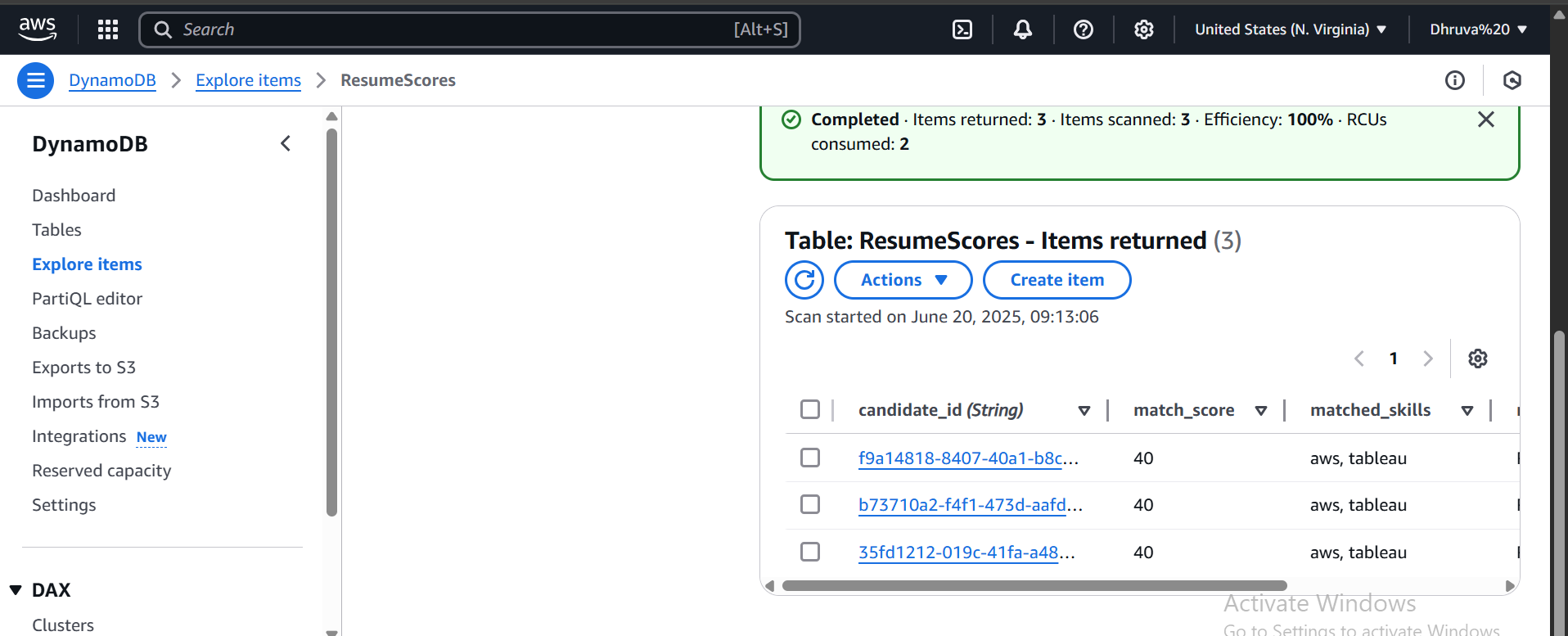
Task: Open PartiQL editor in the sidebar
Action: tap(87, 299)
